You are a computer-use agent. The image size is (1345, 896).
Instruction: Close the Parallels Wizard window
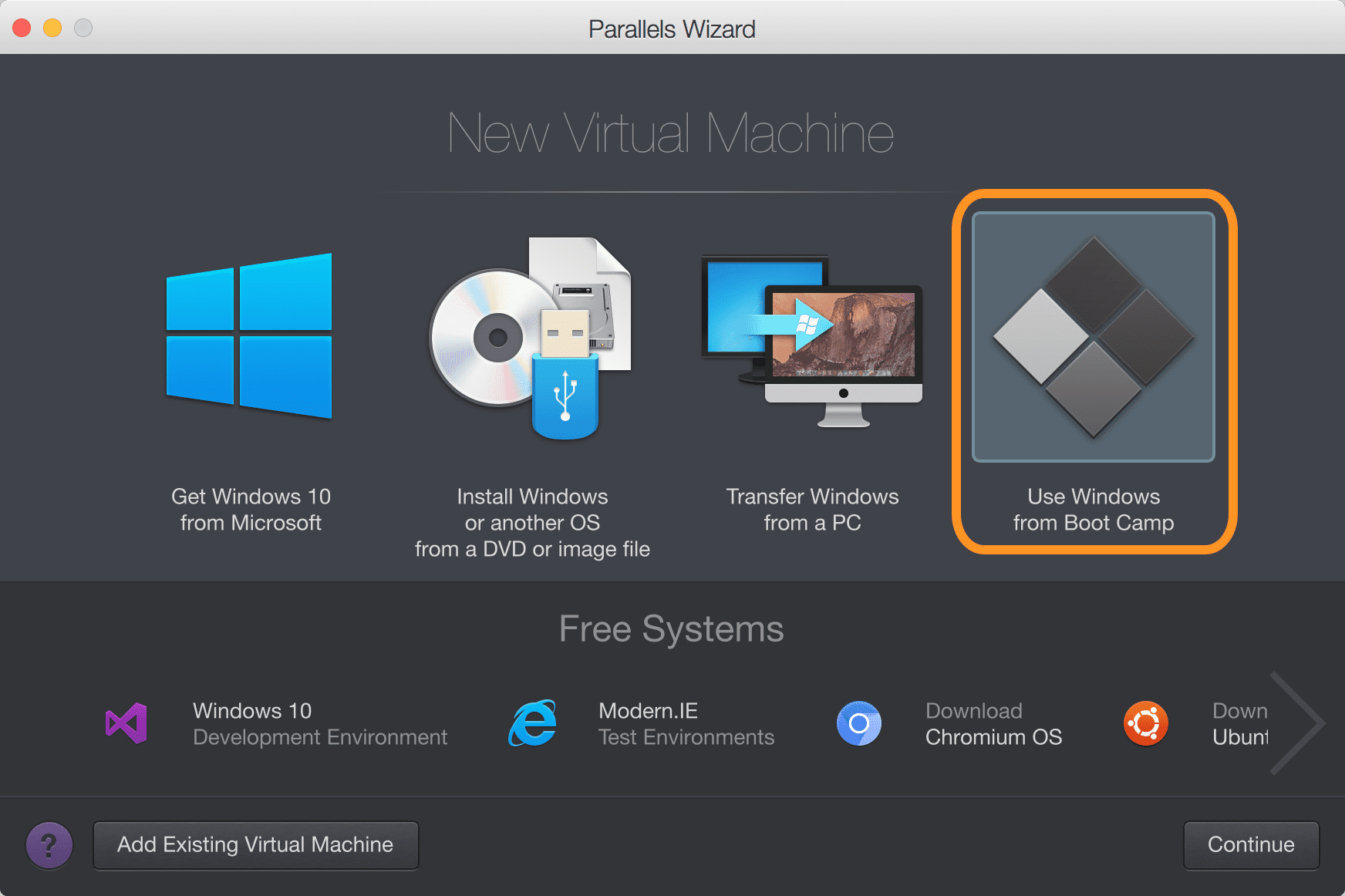pyautogui.click(x=22, y=28)
